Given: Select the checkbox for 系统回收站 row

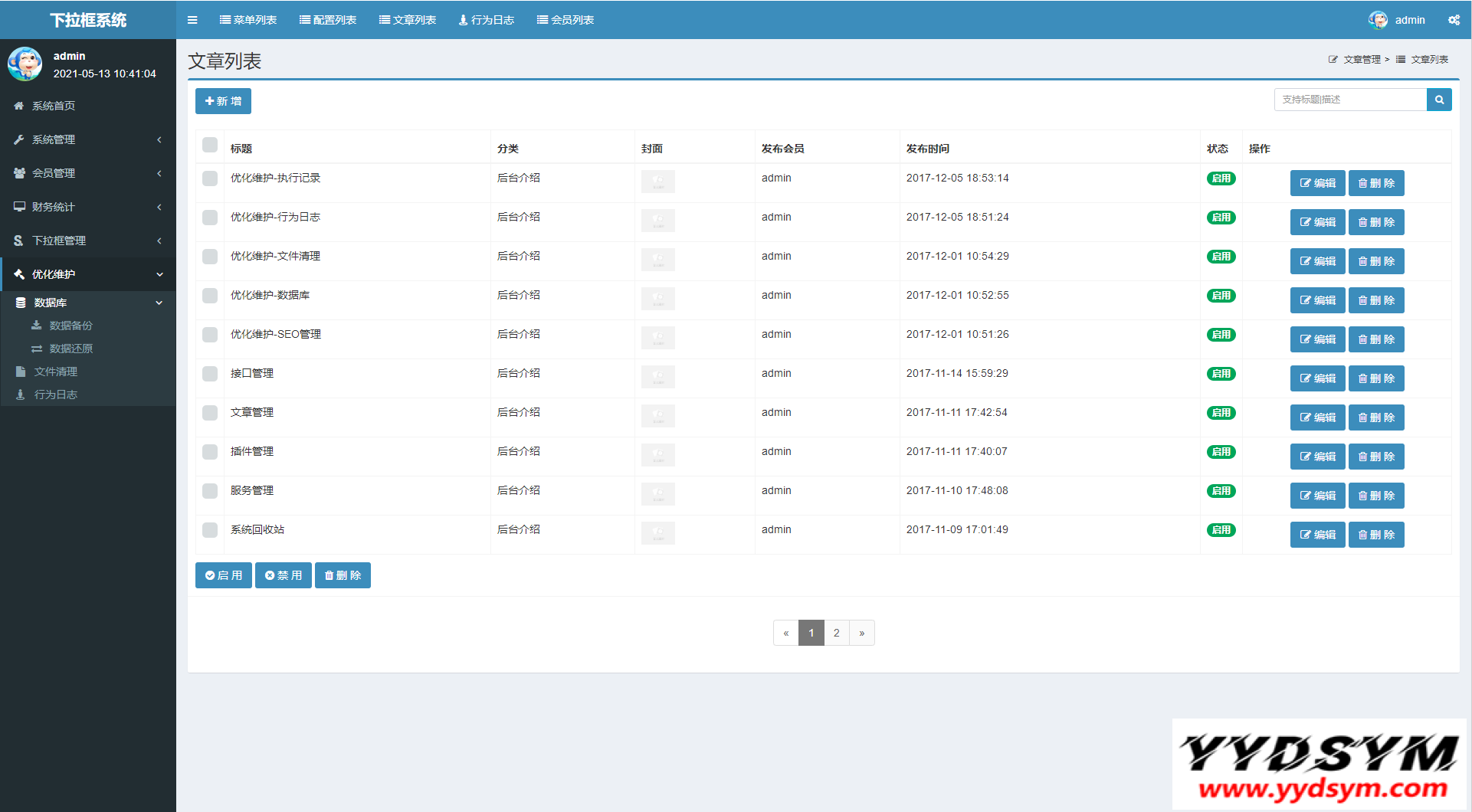Looking at the screenshot, I should pyautogui.click(x=210, y=530).
